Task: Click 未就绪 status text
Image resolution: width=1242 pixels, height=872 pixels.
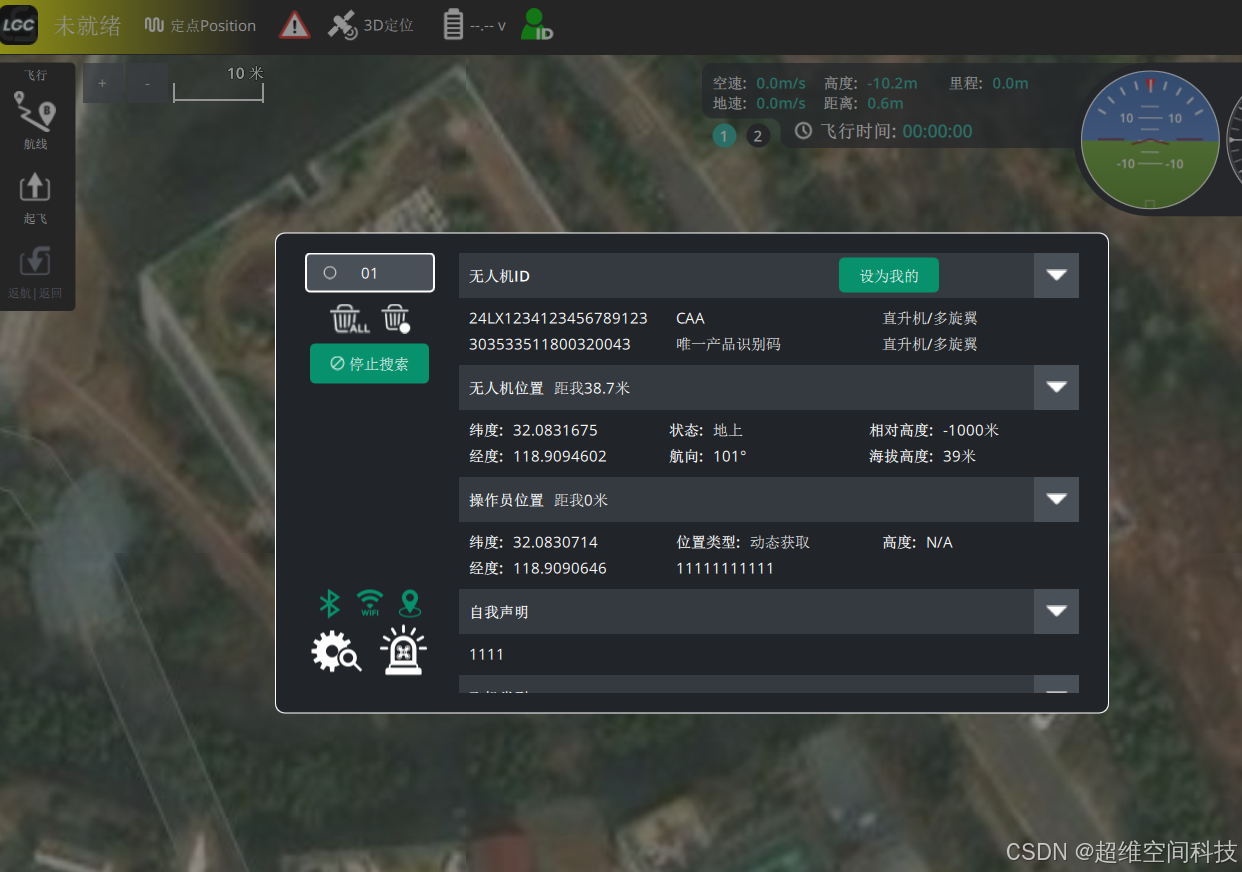Action: point(88,26)
